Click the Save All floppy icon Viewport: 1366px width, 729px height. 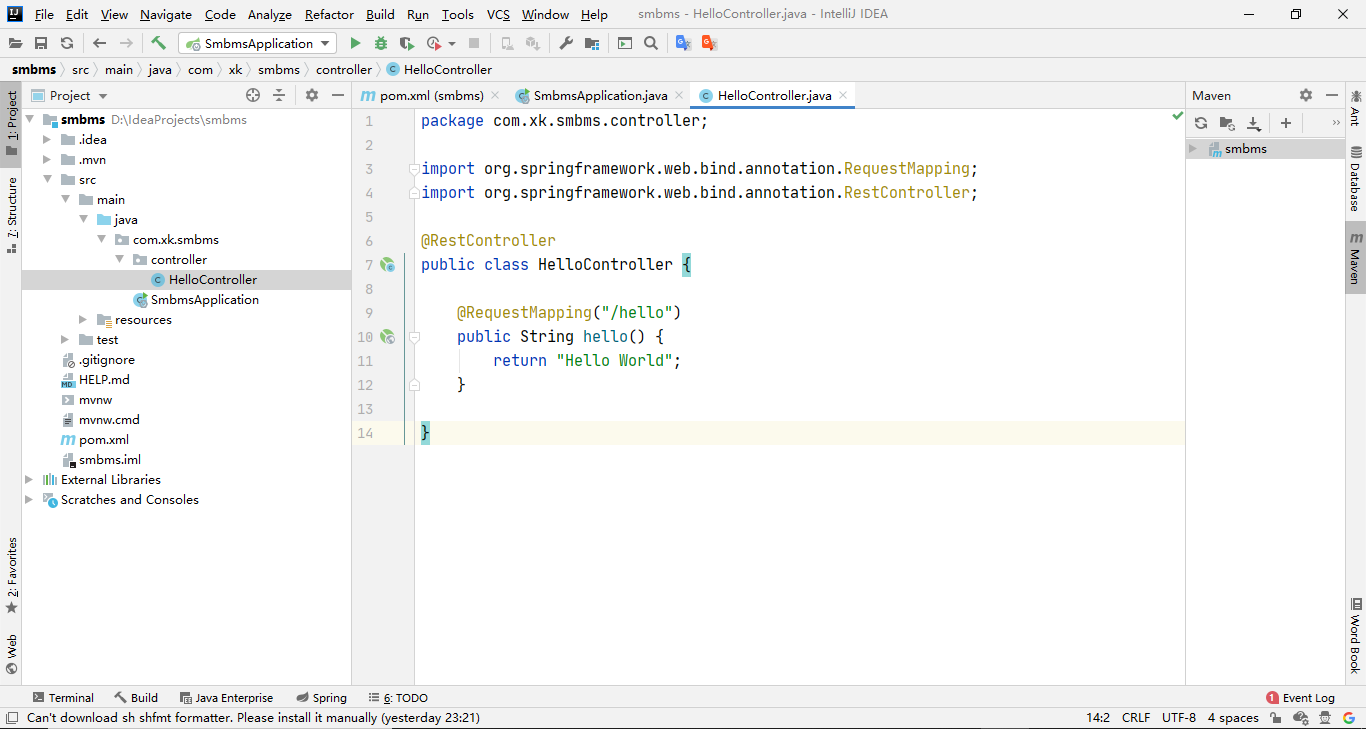tap(41, 43)
